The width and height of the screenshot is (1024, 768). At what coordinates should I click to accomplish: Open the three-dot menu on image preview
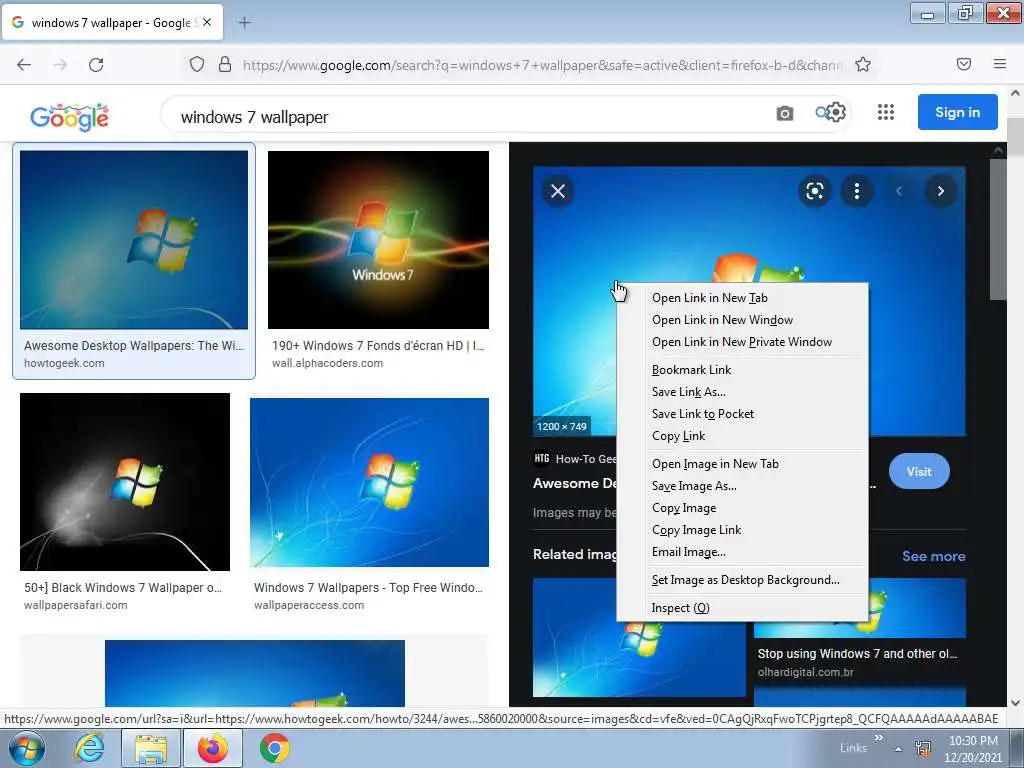click(x=856, y=191)
